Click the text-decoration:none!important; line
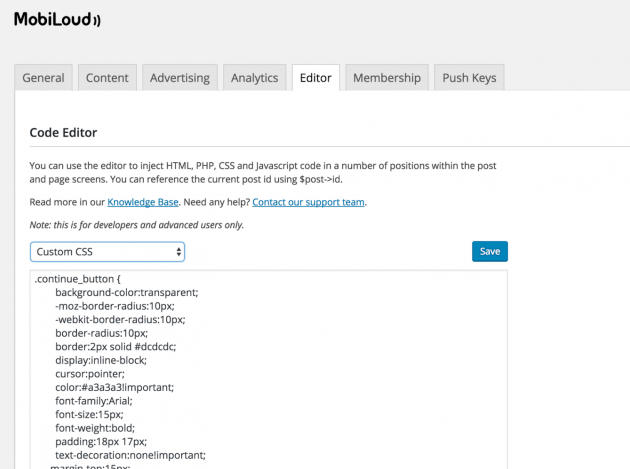The height and width of the screenshot is (469, 630). pos(130,455)
